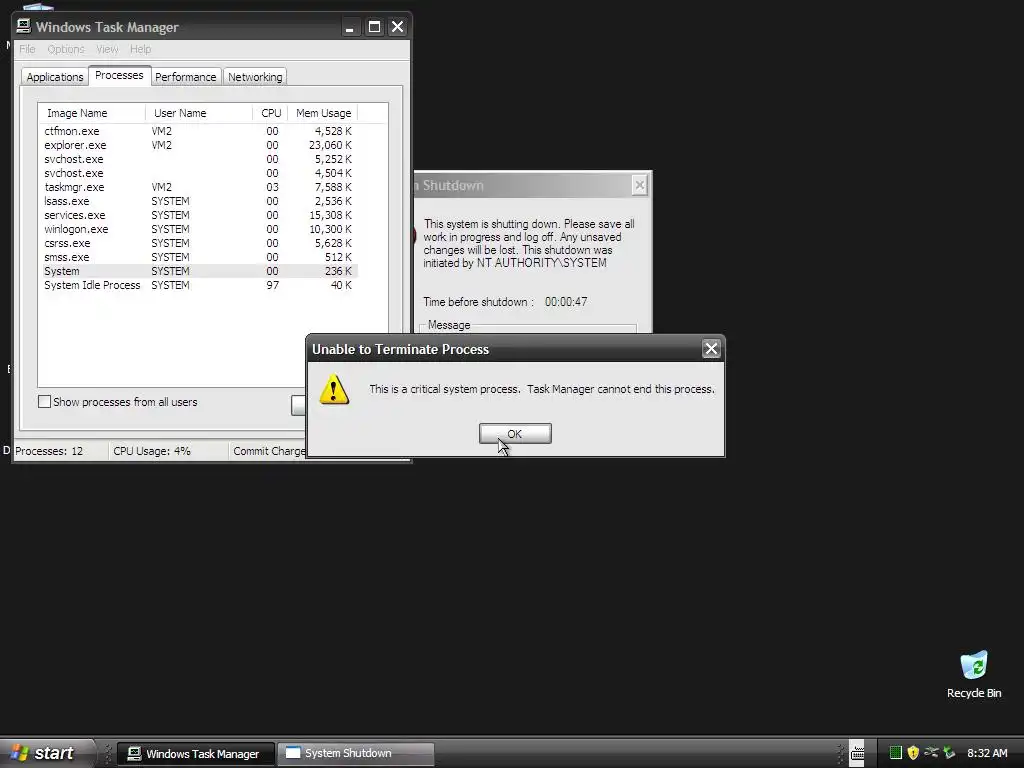Click the green CPU usage tray icon
Screen dimensions: 1024x768
[x=895, y=753]
